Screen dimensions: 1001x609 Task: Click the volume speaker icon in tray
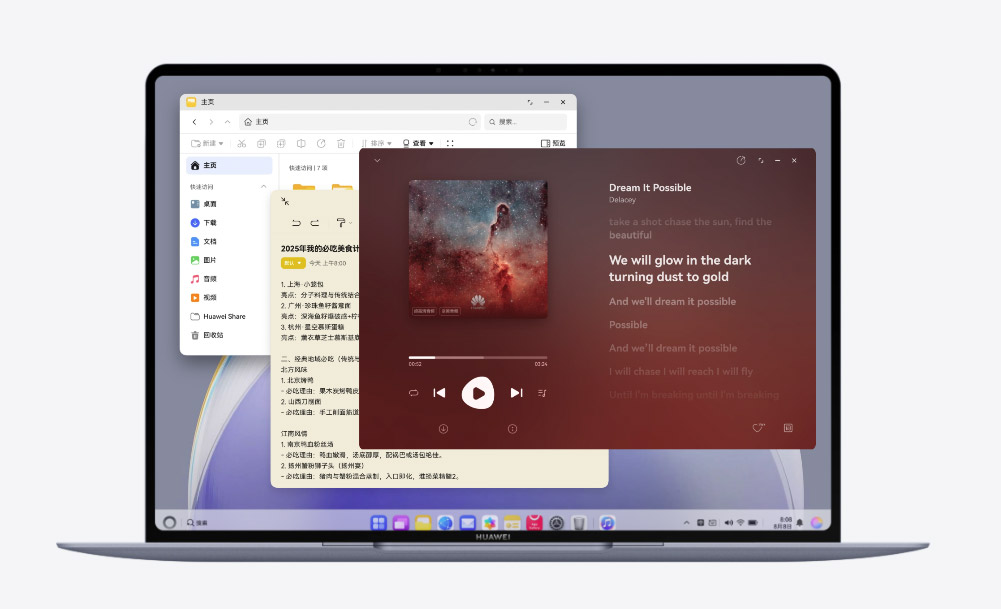pos(728,522)
